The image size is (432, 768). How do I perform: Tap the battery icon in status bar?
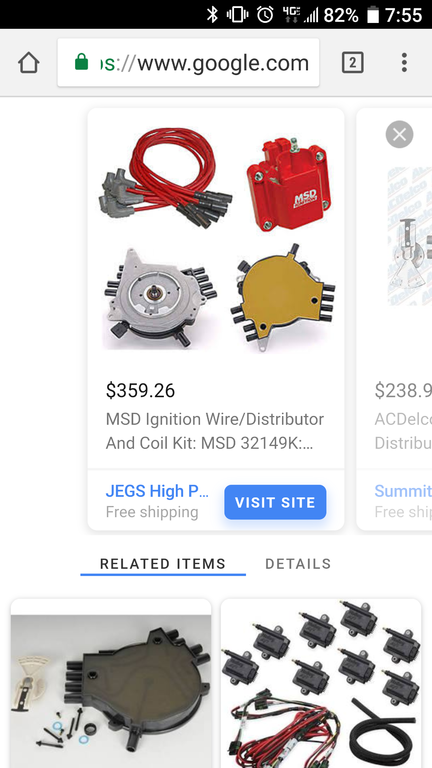tap(373, 15)
